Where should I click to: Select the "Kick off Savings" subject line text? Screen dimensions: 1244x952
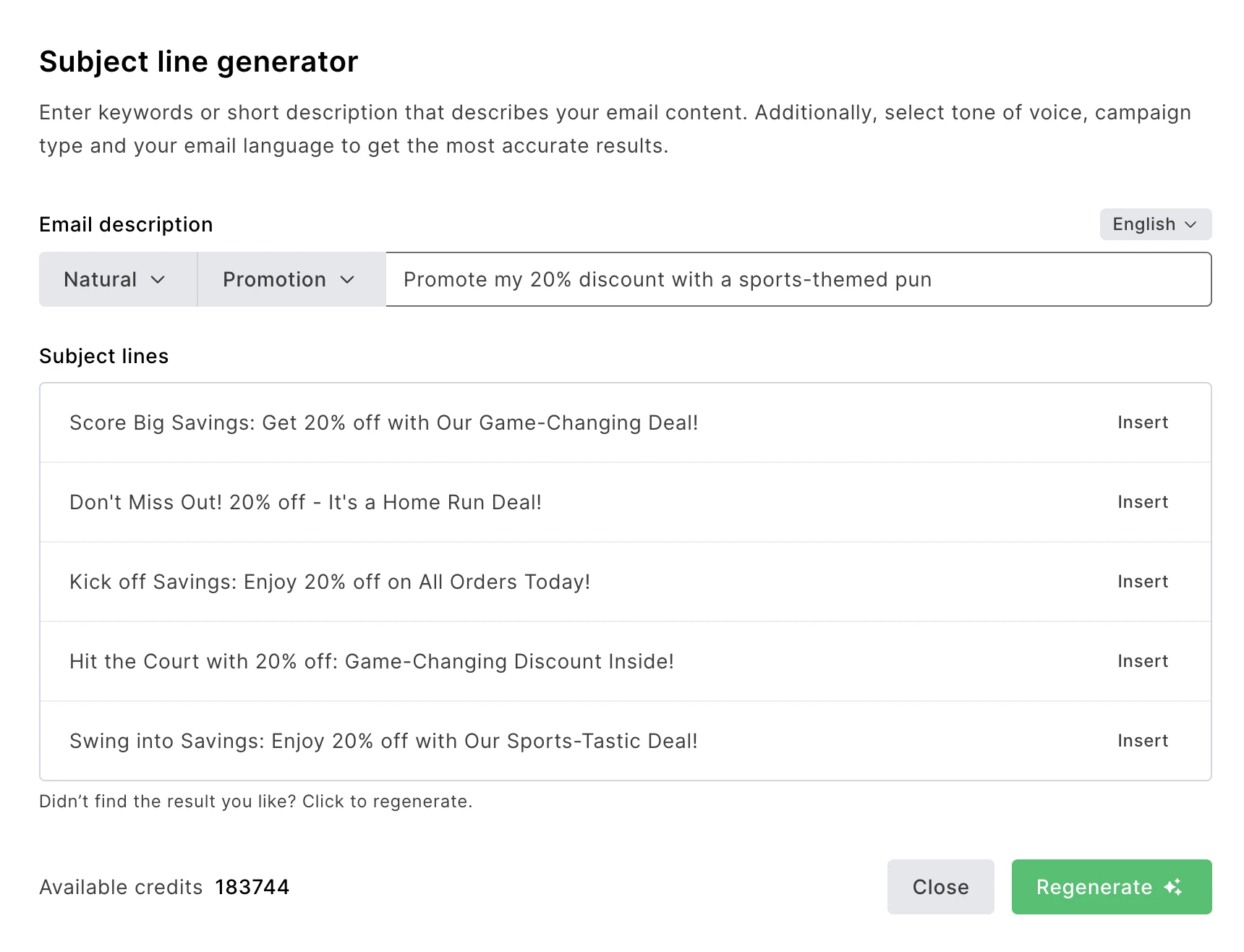coord(330,582)
